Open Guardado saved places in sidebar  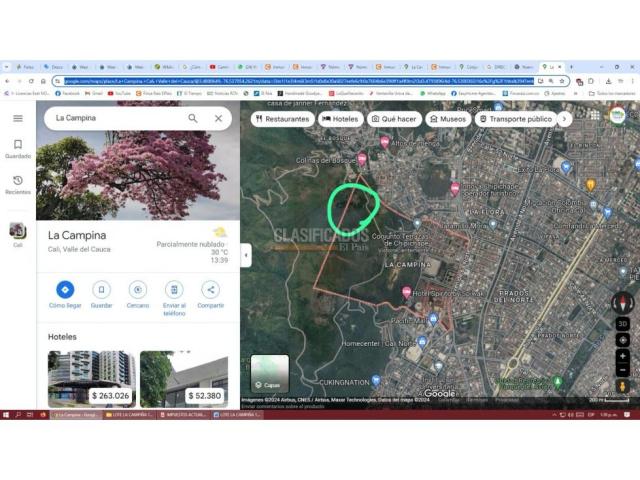coord(17,149)
